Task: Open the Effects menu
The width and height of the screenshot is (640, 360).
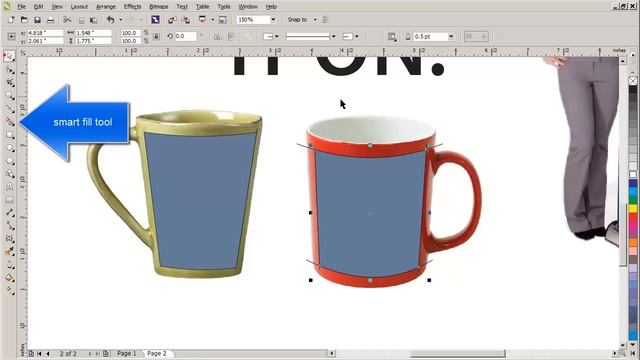Action: coord(132,7)
